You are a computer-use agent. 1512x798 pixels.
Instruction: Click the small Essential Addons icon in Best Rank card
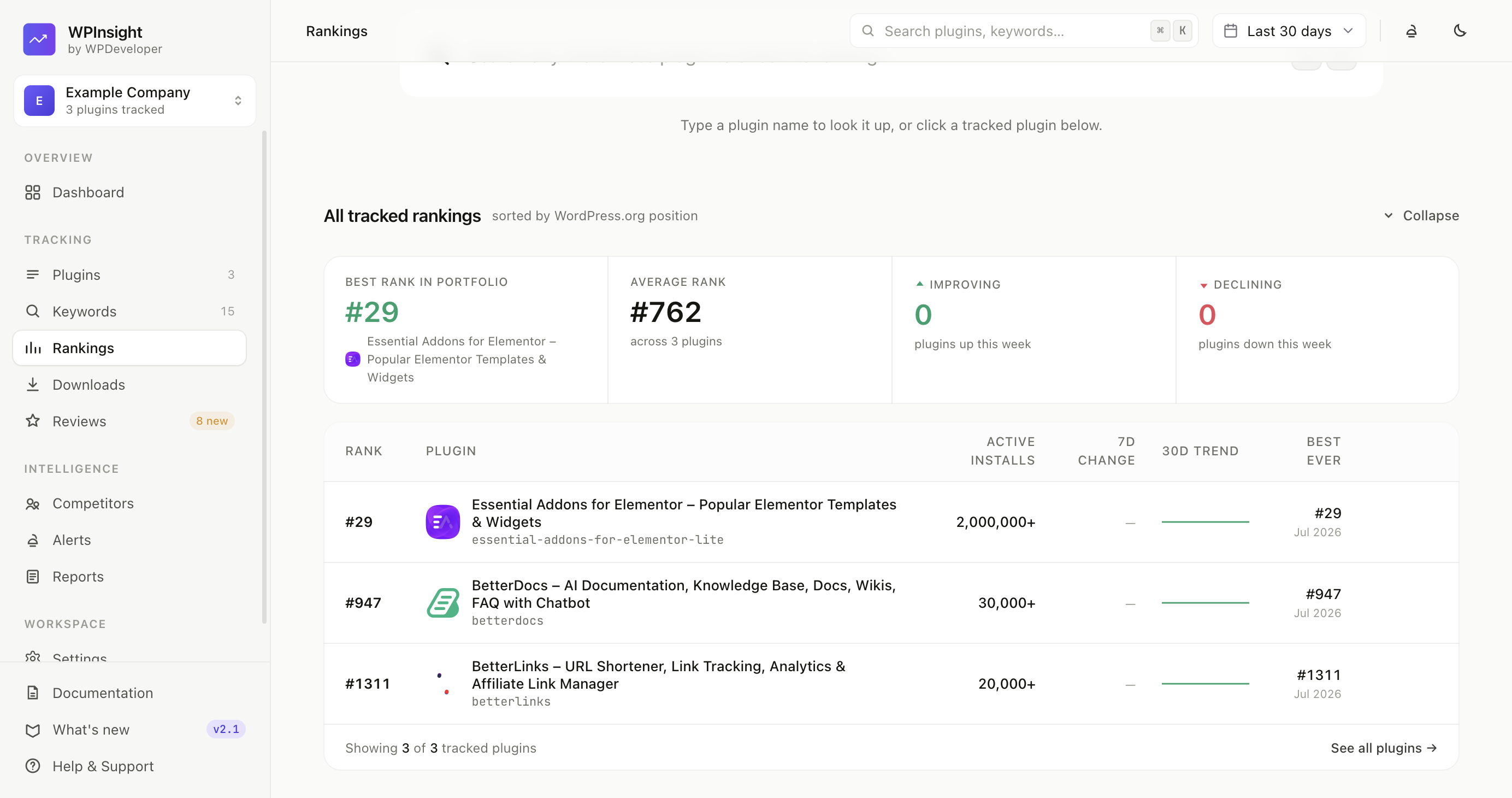(x=353, y=359)
